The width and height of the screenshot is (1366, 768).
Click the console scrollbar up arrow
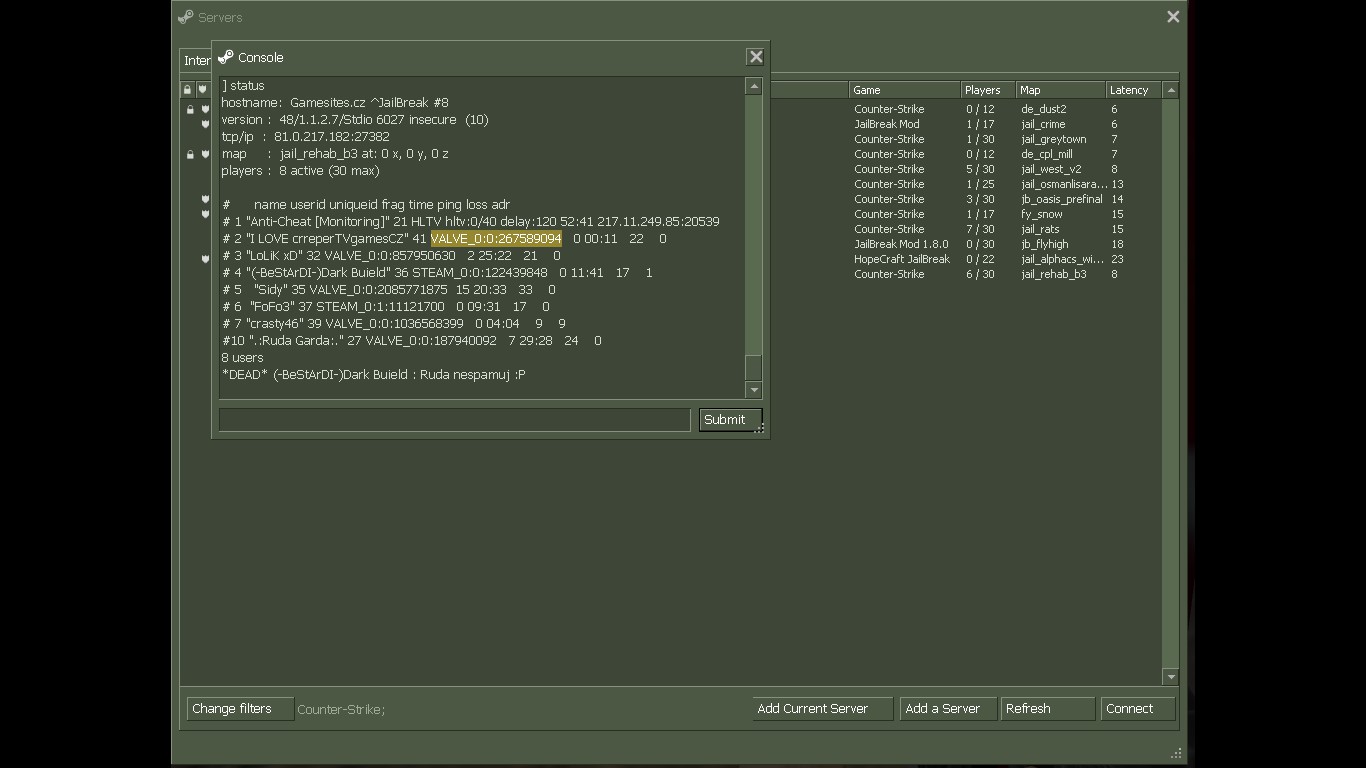point(754,87)
